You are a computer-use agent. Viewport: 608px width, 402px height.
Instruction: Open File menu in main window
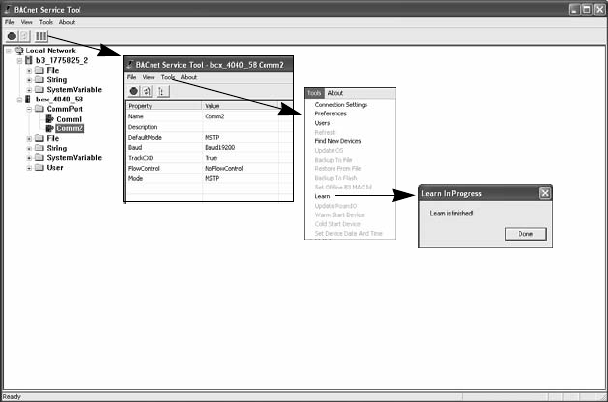pyautogui.click(x=9, y=22)
